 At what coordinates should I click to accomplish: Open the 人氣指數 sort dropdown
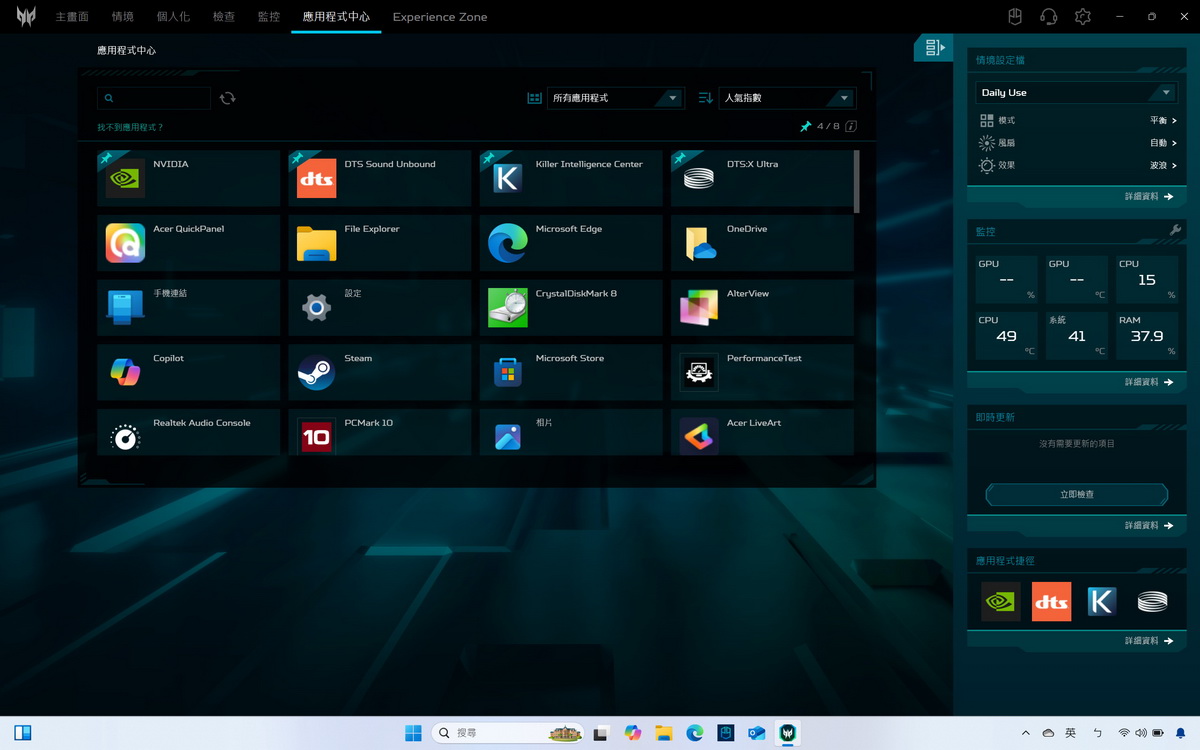coord(787,98)
